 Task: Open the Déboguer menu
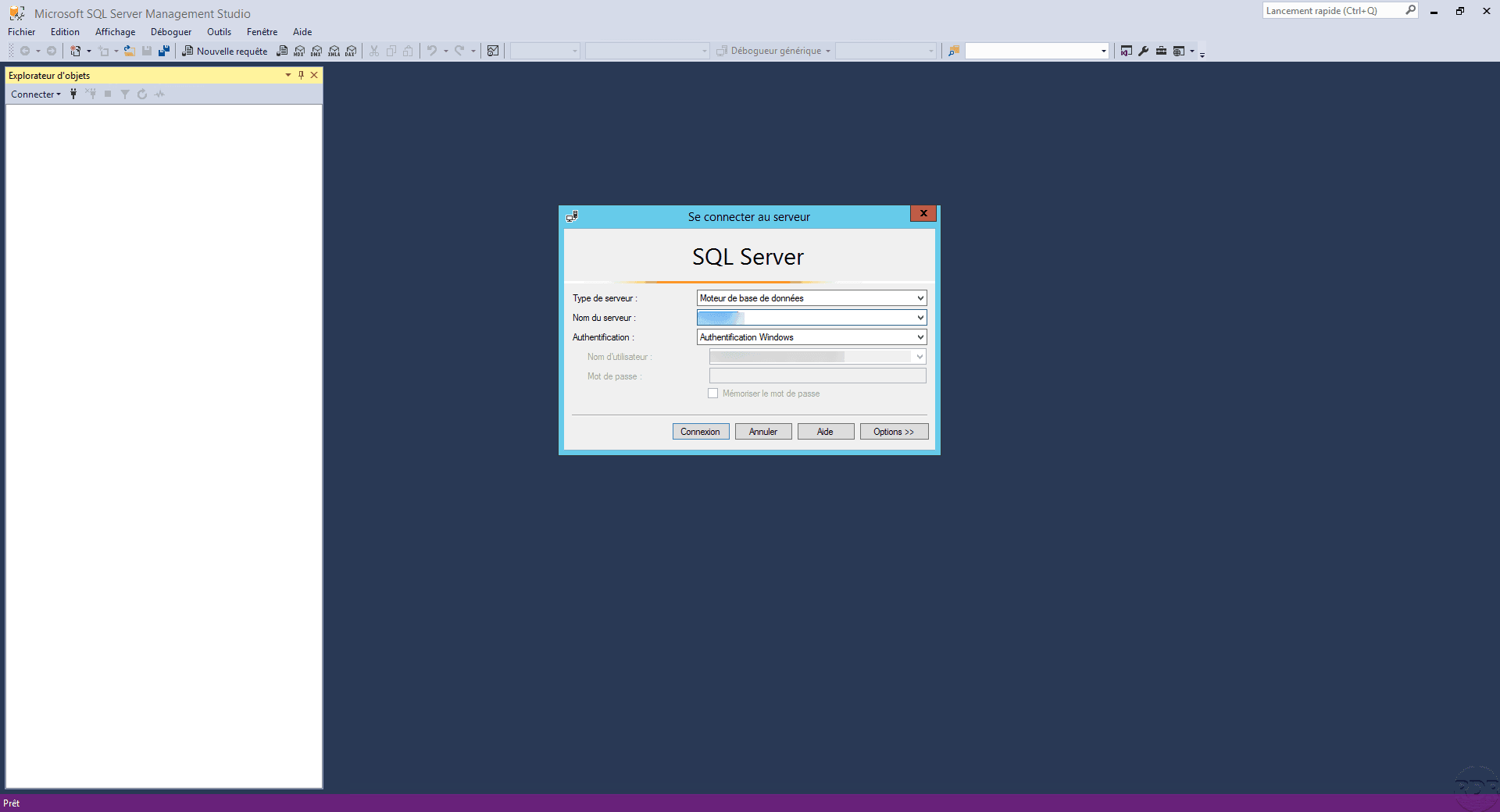(x=171, y=32)
